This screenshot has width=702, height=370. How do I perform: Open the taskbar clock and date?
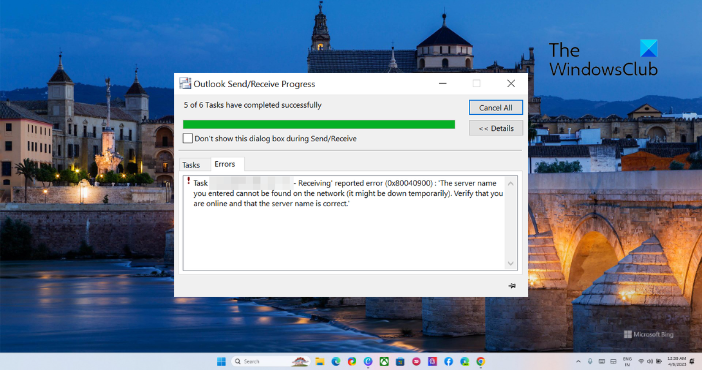pos(677,361)
